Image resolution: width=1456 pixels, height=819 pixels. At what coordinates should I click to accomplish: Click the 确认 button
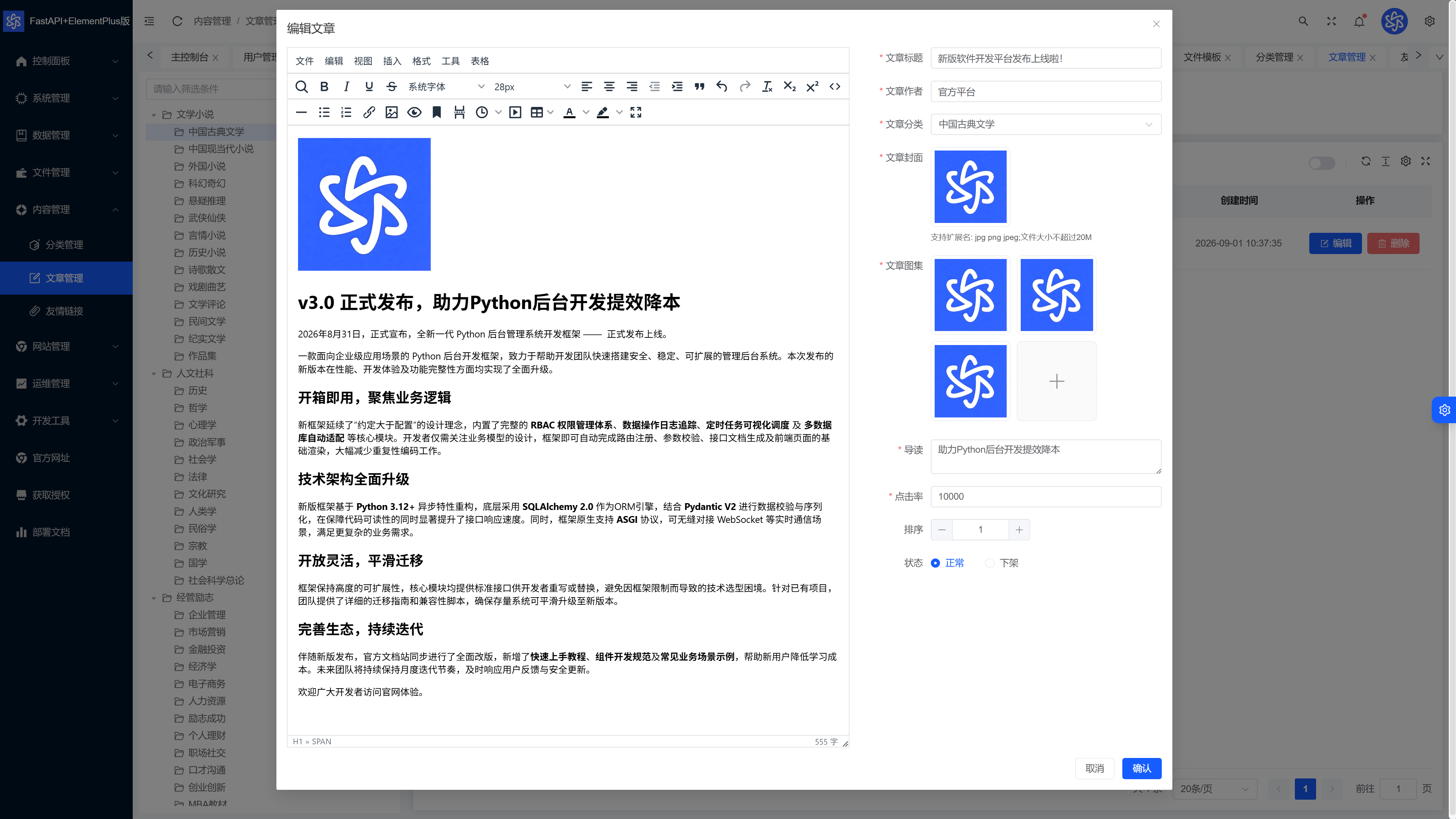(1141, 769)
